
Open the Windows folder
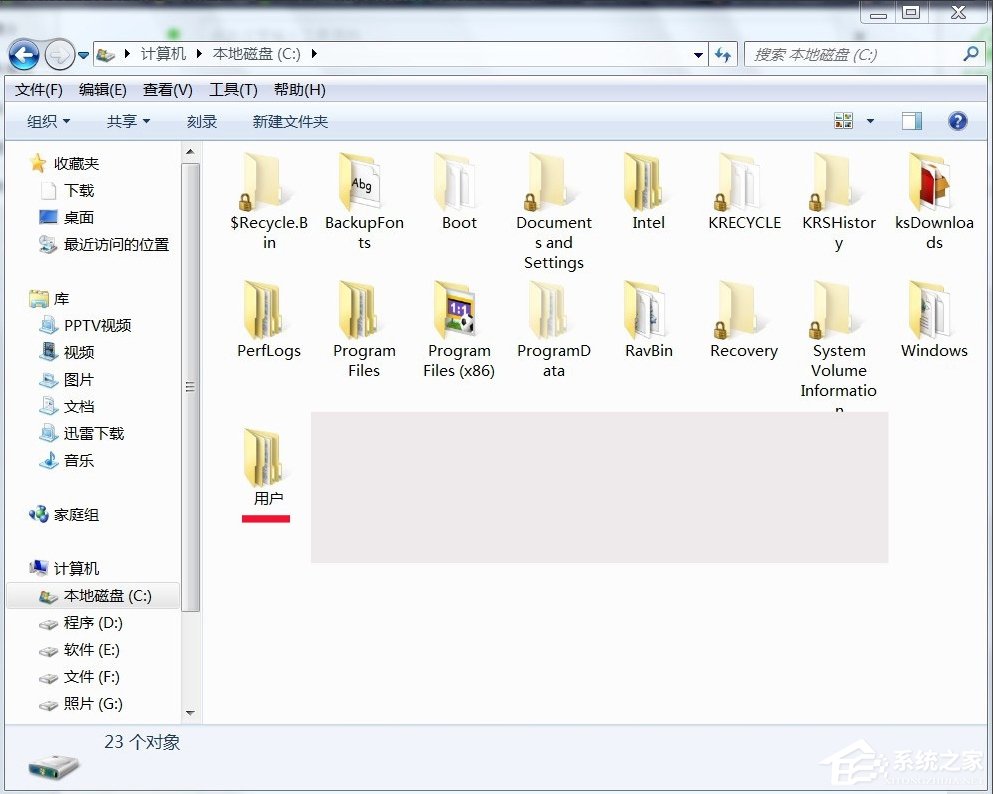coord(933,310)
